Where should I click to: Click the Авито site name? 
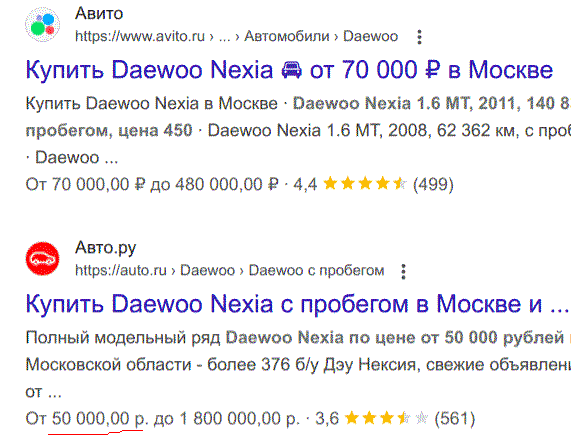click(x=99, y=13)
